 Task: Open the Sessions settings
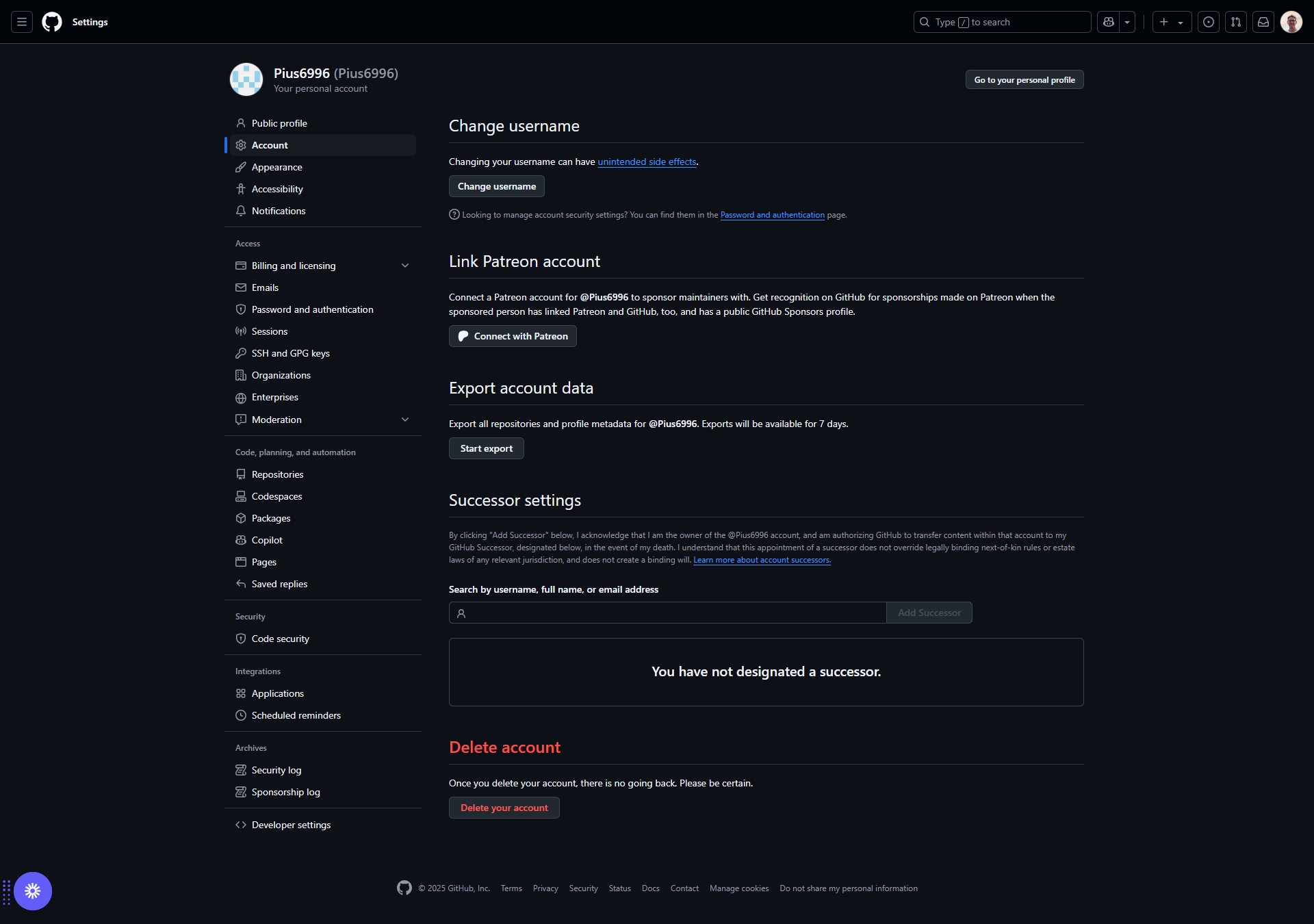tap(323, 331)
